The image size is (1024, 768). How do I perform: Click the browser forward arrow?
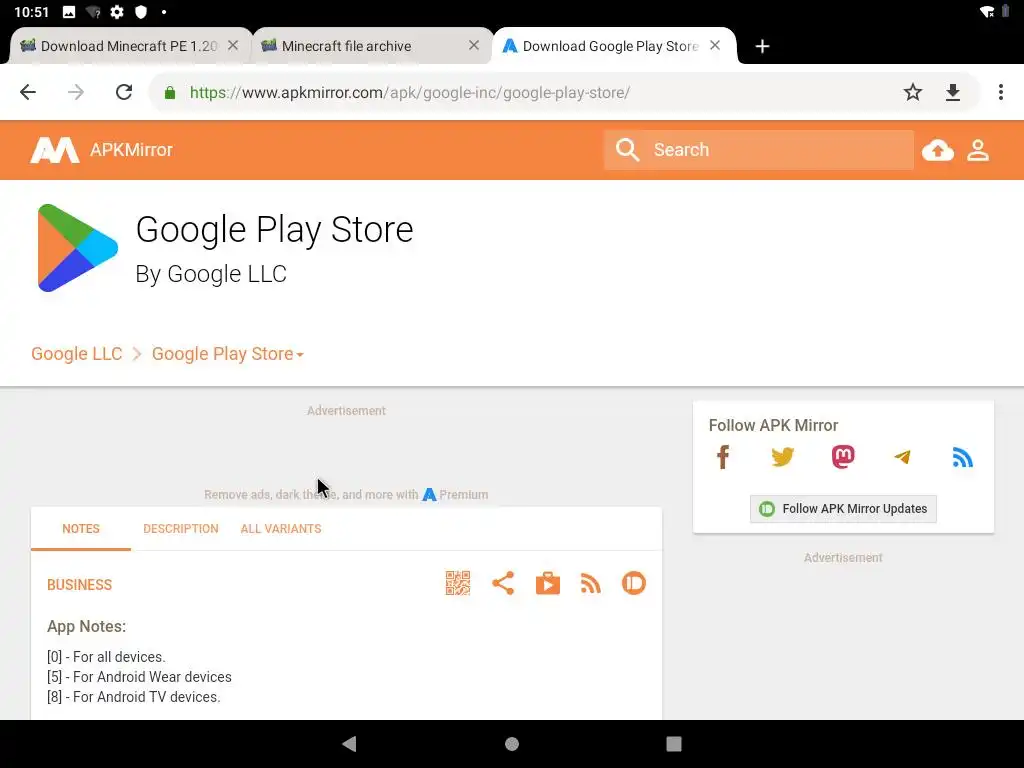[x=76, y=92]
